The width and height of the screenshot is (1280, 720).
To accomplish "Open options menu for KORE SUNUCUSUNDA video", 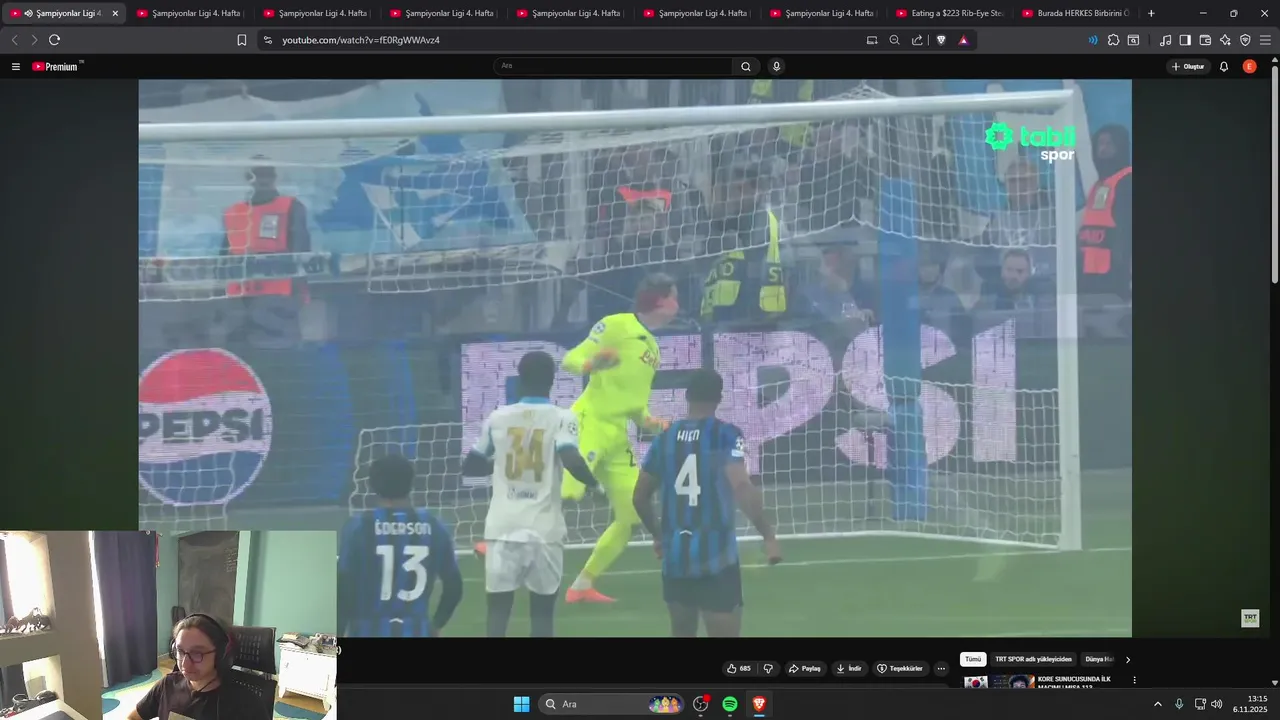I will coord(1134,680).
